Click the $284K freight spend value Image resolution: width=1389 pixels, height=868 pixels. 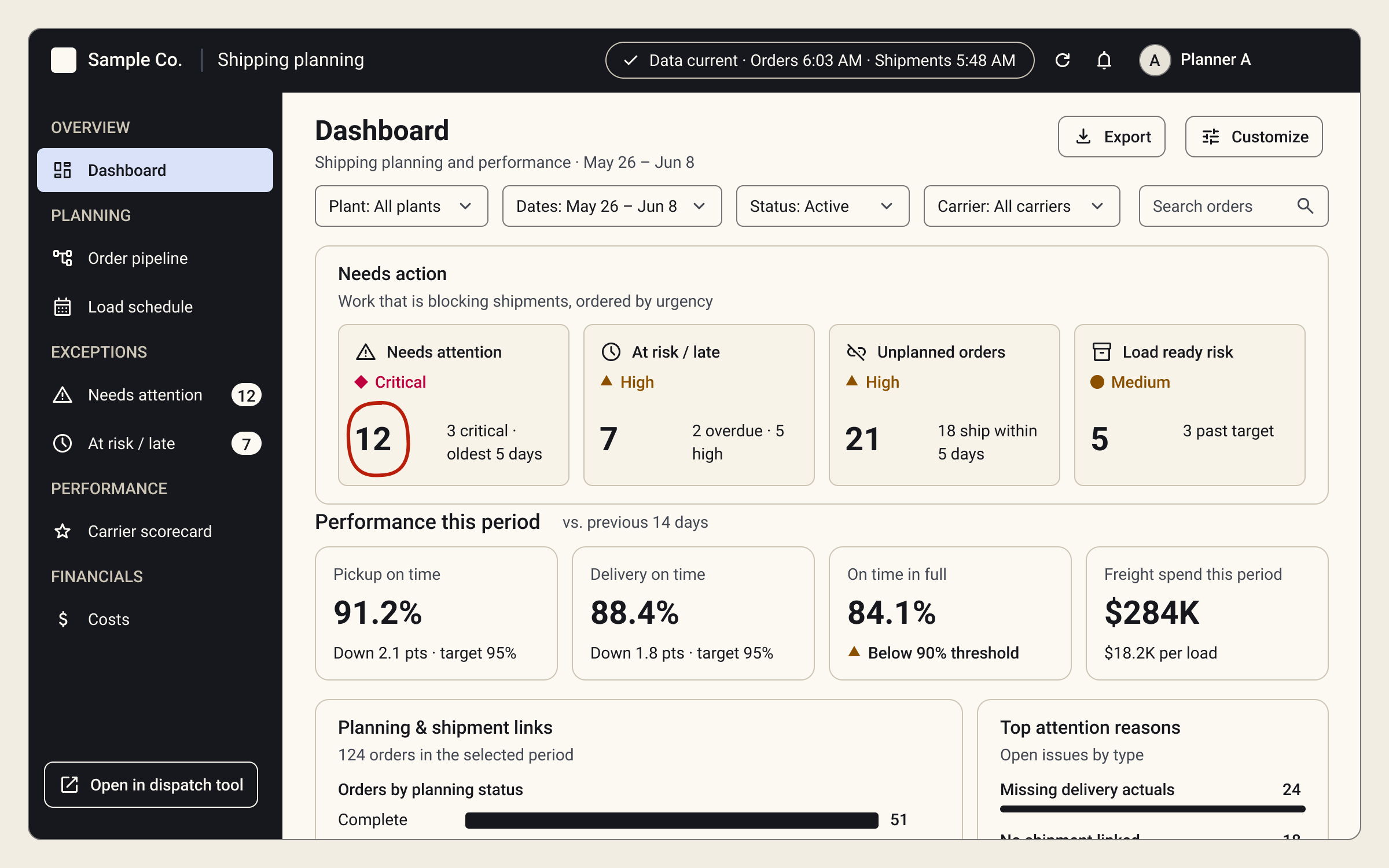(1152, 612)
